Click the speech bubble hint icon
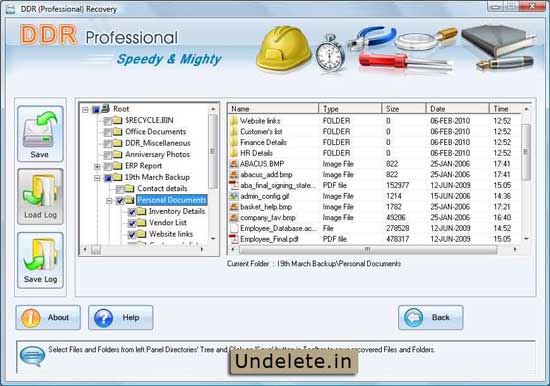550x386 pixels. pyautogui.click(x=32, y=355)
